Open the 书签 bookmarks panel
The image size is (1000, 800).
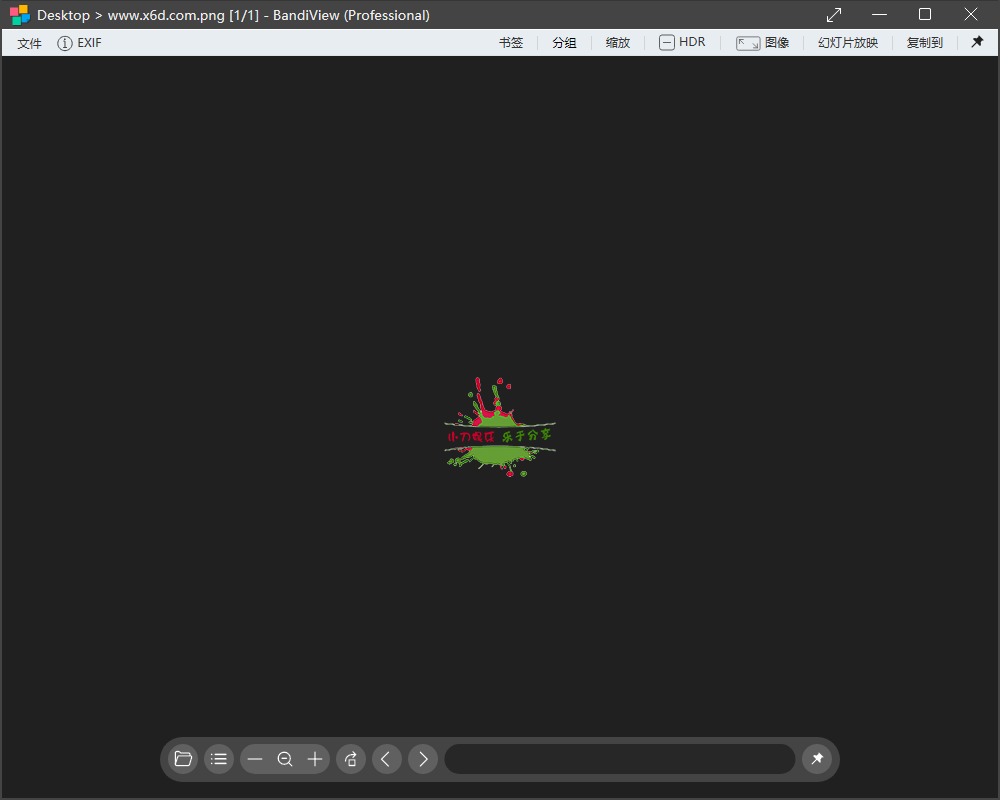point(511,42)
